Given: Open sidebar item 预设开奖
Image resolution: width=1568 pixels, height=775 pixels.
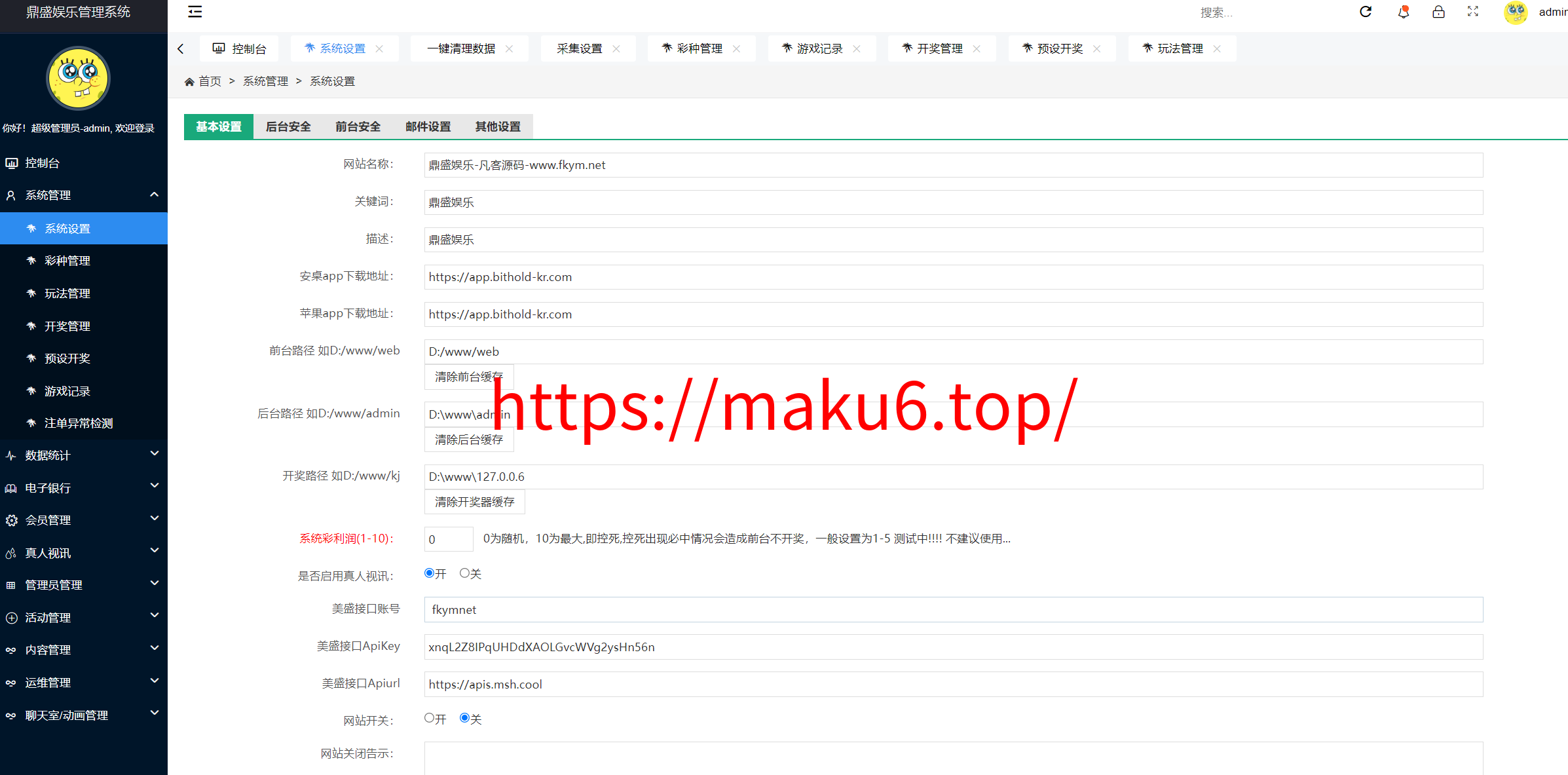Looking at the screenshot, I should click(x=84, y=358).
